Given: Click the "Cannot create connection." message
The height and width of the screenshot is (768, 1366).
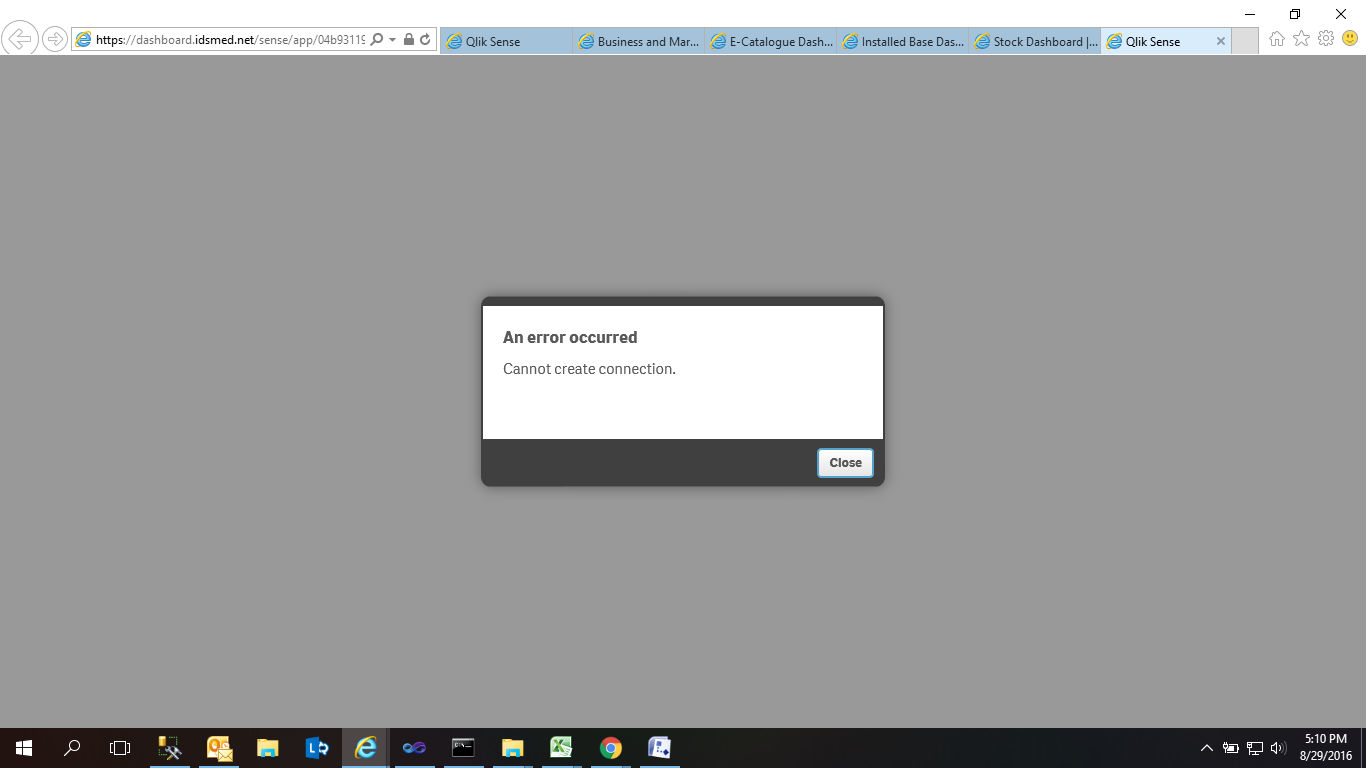Looking at the screenshot, I should coord(589,369).
